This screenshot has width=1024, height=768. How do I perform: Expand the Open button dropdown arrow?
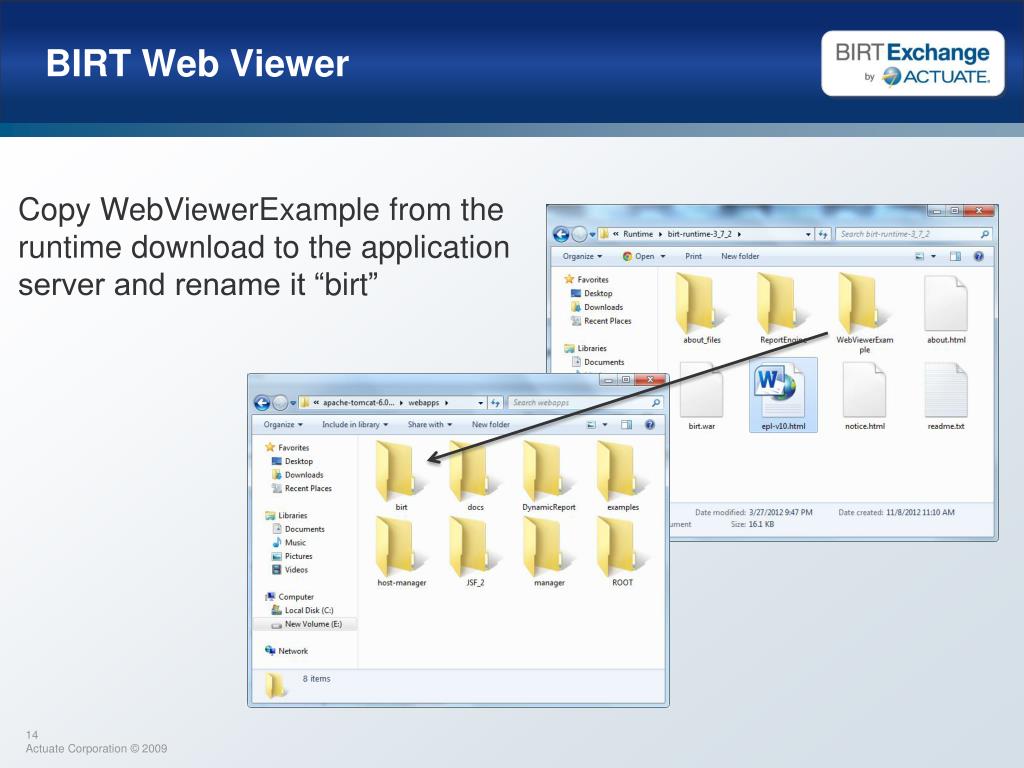click(x=663, y=256)
